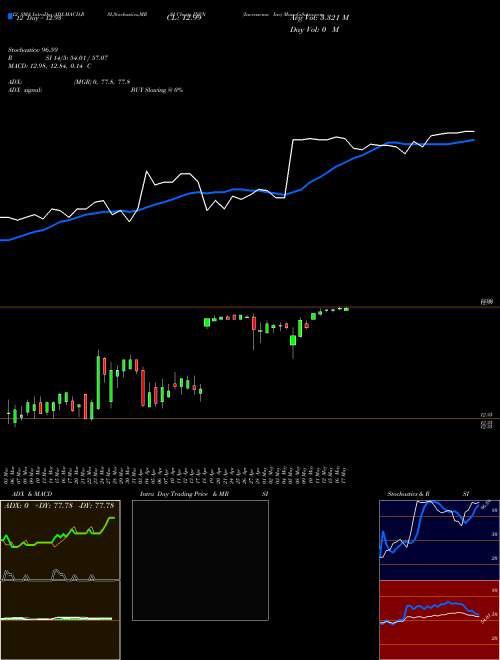Select the 'Avg Vol: 3.321 M' text

(319, 18)
